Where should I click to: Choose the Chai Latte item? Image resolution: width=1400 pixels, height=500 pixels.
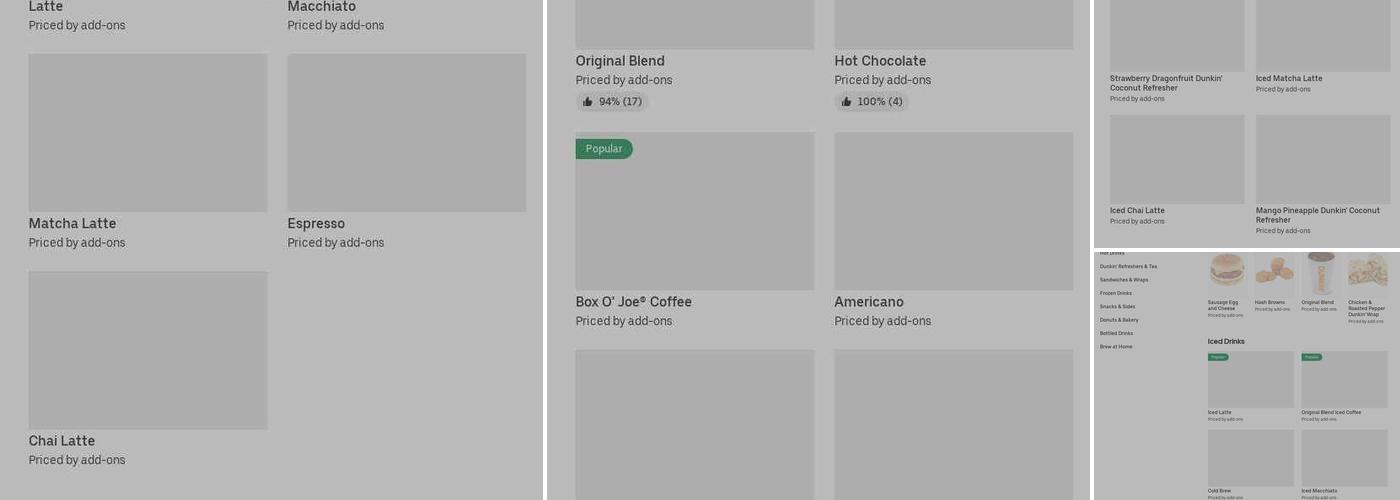[147, 350]
